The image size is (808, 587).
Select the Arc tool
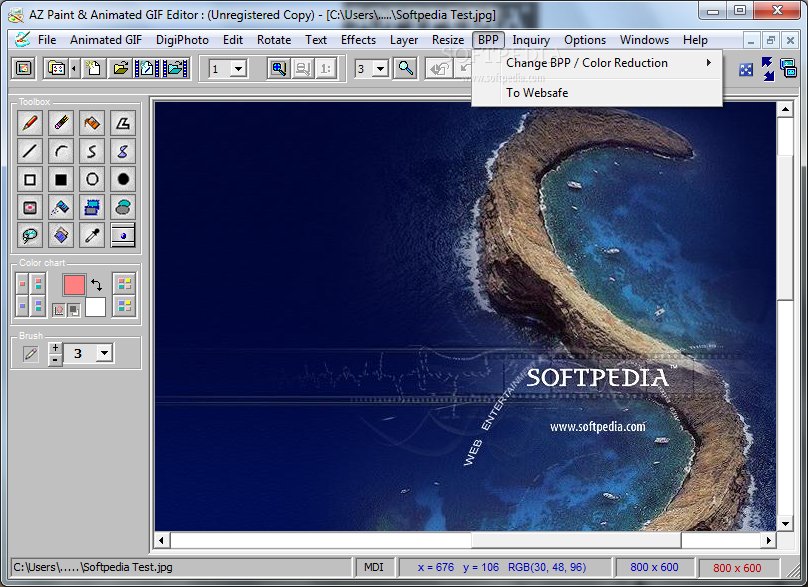click(61, 151)
